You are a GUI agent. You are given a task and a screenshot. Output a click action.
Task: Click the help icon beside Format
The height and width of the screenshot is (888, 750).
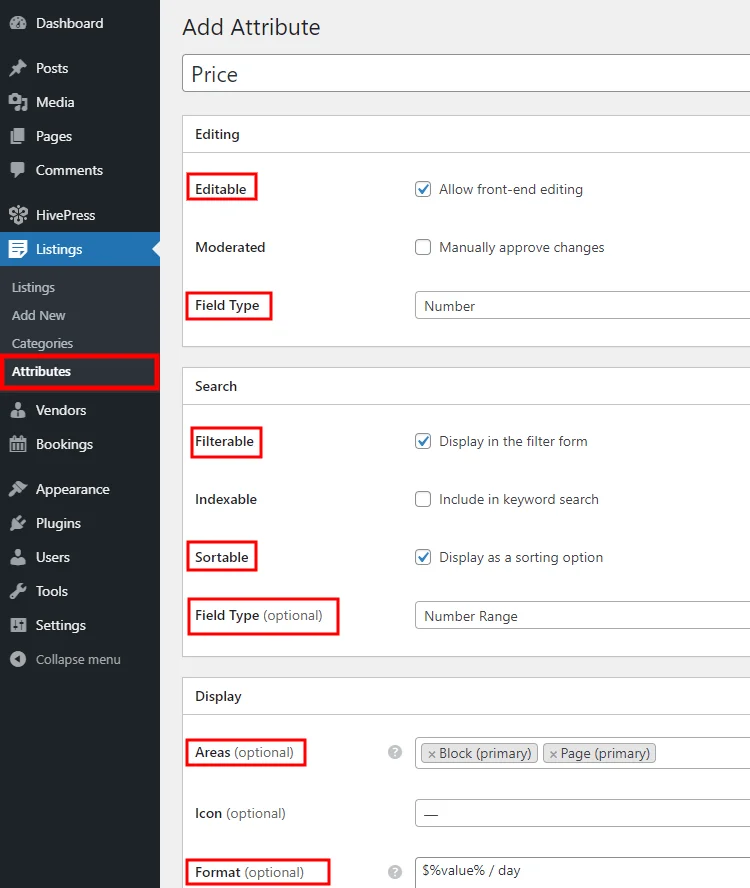(395, 872)
